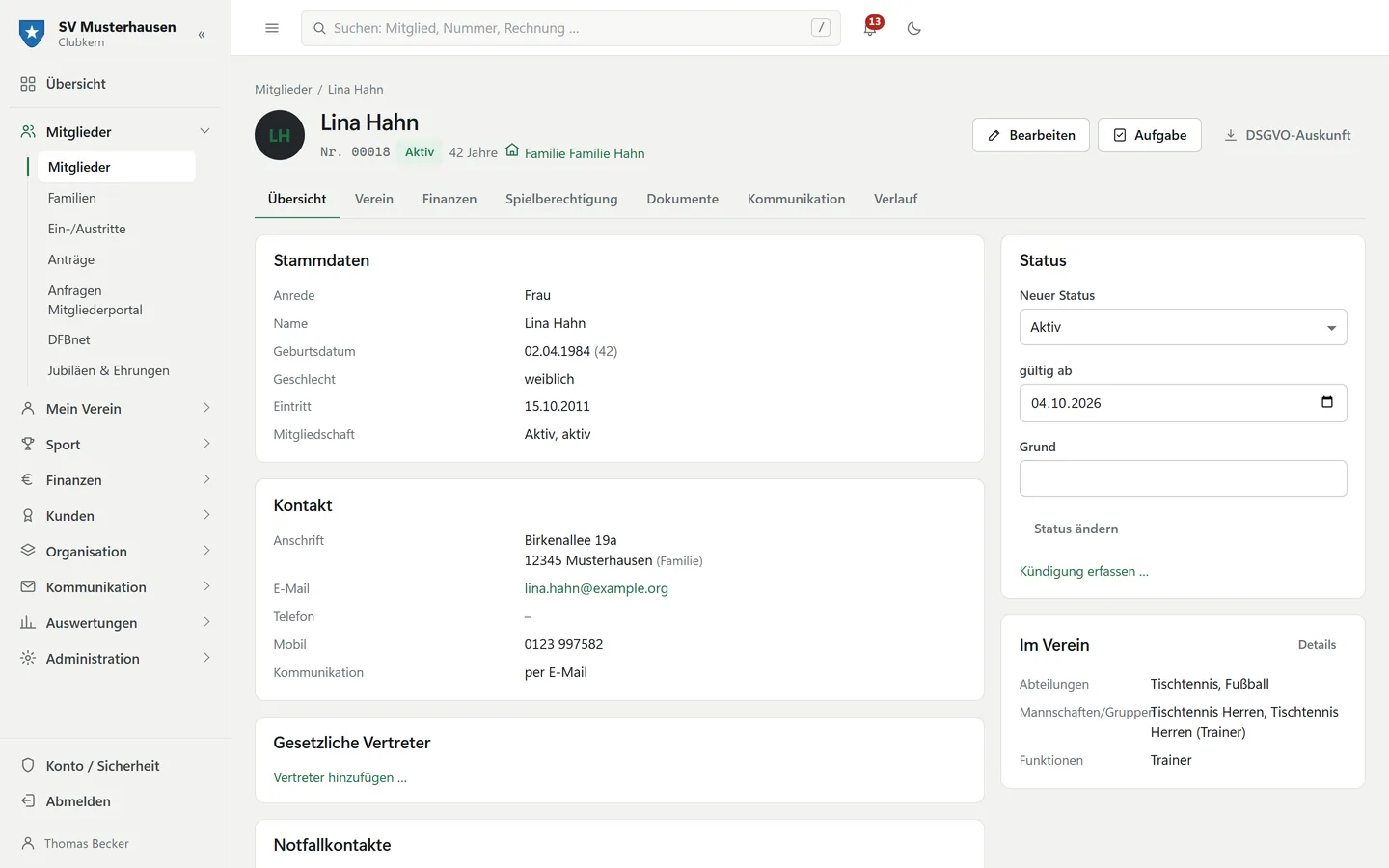The image size is (1389, 868).
Task: Click the Kommunikation envelope icon in sidebar
Action: pyautogui.click(x=28, y=586)
